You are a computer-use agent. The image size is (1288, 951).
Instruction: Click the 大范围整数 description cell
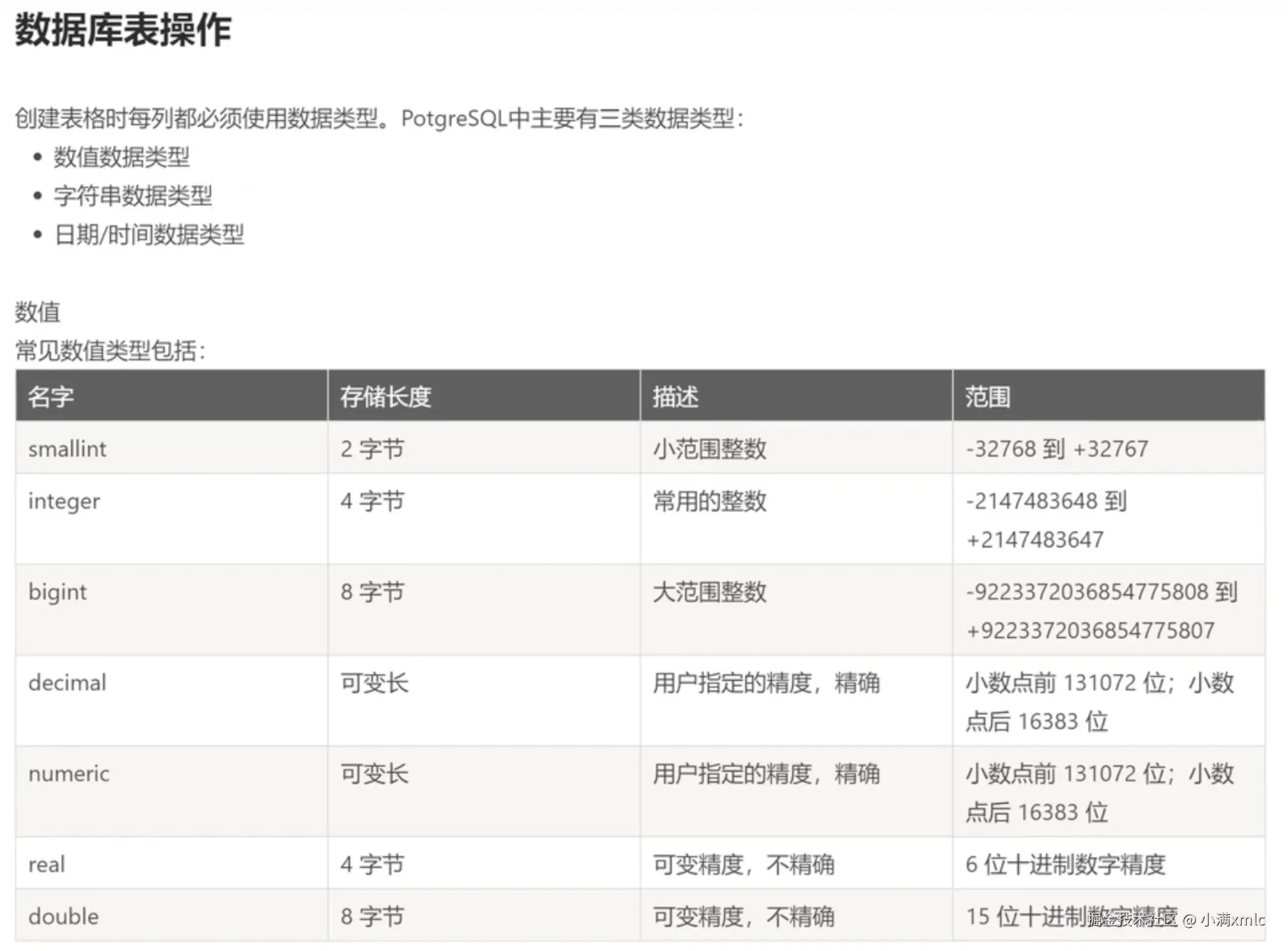coord(709,592)
